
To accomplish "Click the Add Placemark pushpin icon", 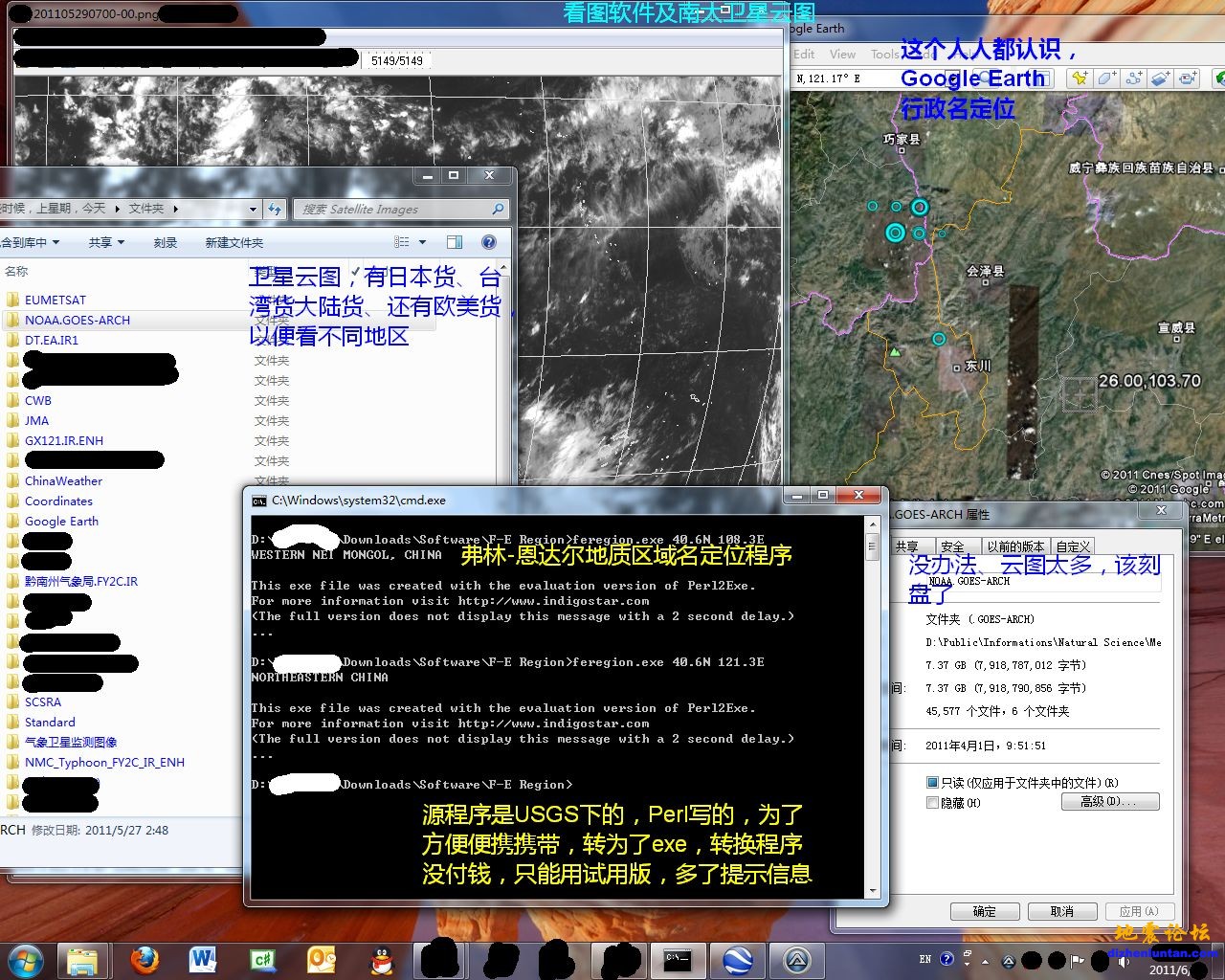I will click(x=1080, y=78).
